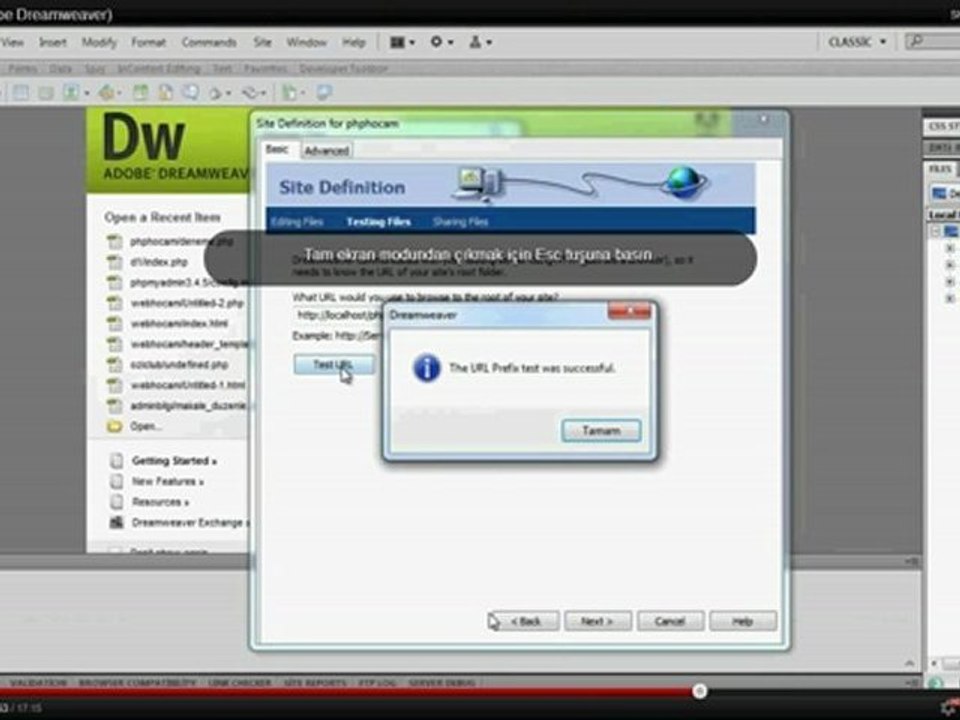960x720 pixels.
Task: Click the Editing Files step
Action: tap(297, 222)
